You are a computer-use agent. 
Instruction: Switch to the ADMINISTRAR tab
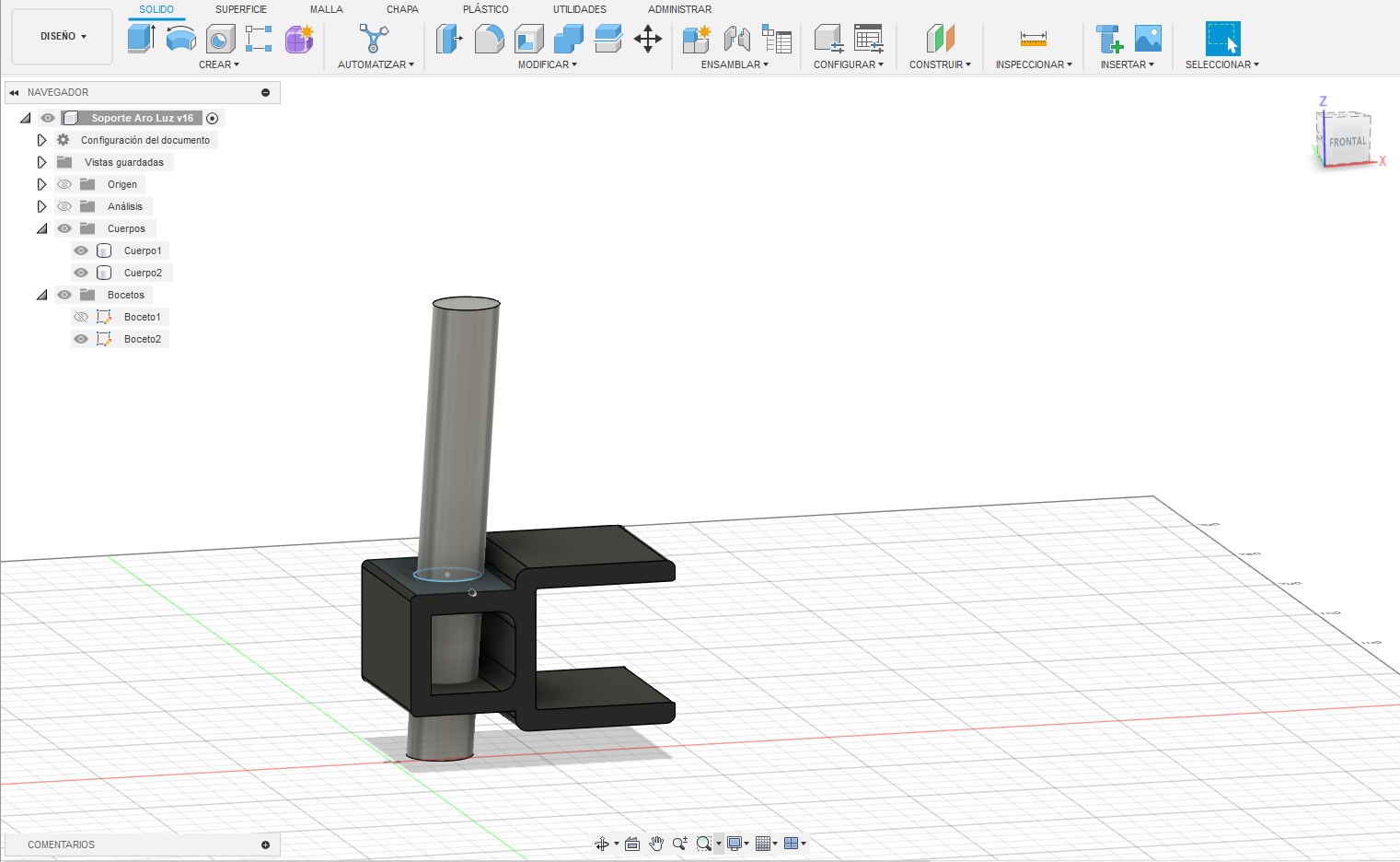click(679, 9)
